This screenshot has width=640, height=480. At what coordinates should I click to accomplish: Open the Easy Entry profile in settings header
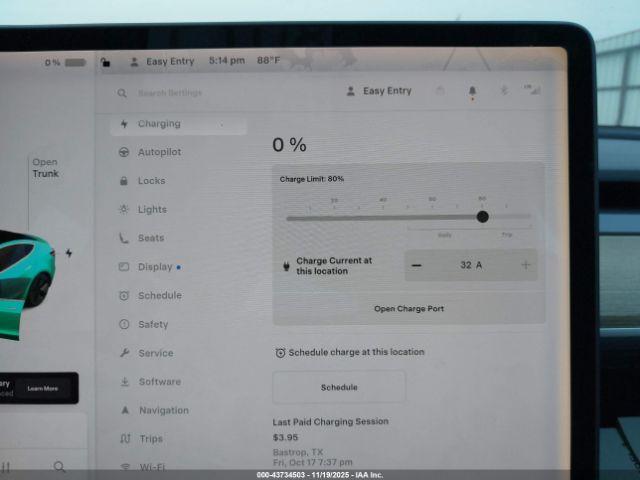pos(379,91)
